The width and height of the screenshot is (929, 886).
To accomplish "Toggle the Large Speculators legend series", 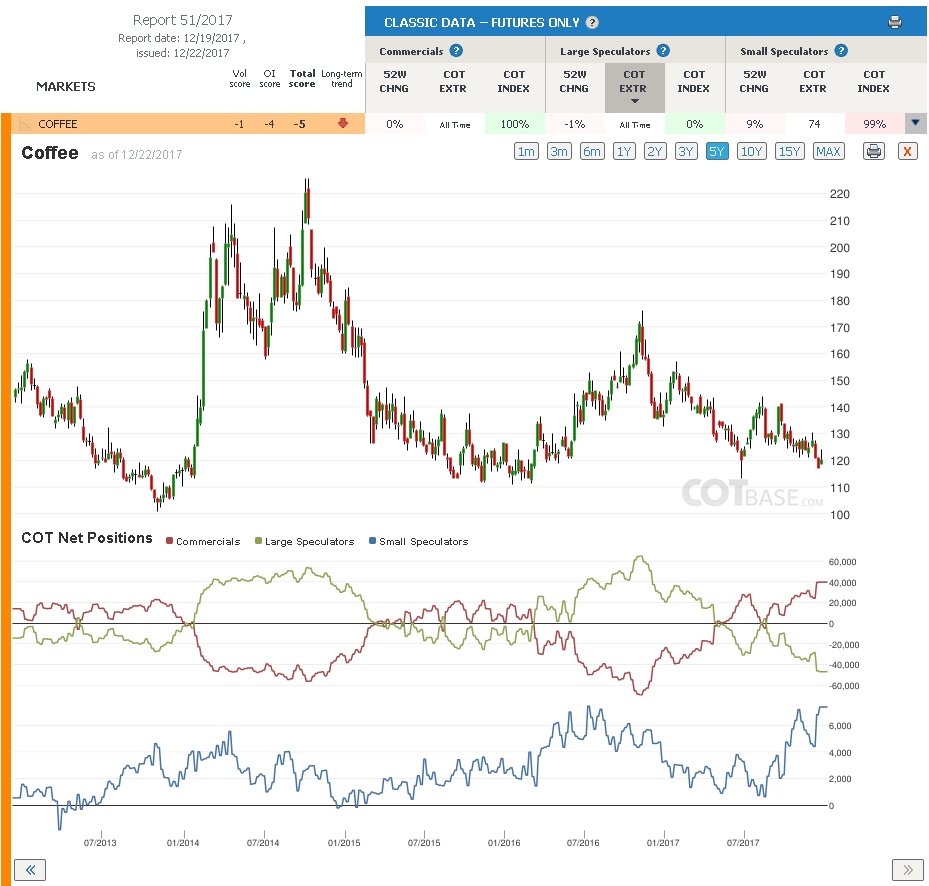I will click(305, 541).
